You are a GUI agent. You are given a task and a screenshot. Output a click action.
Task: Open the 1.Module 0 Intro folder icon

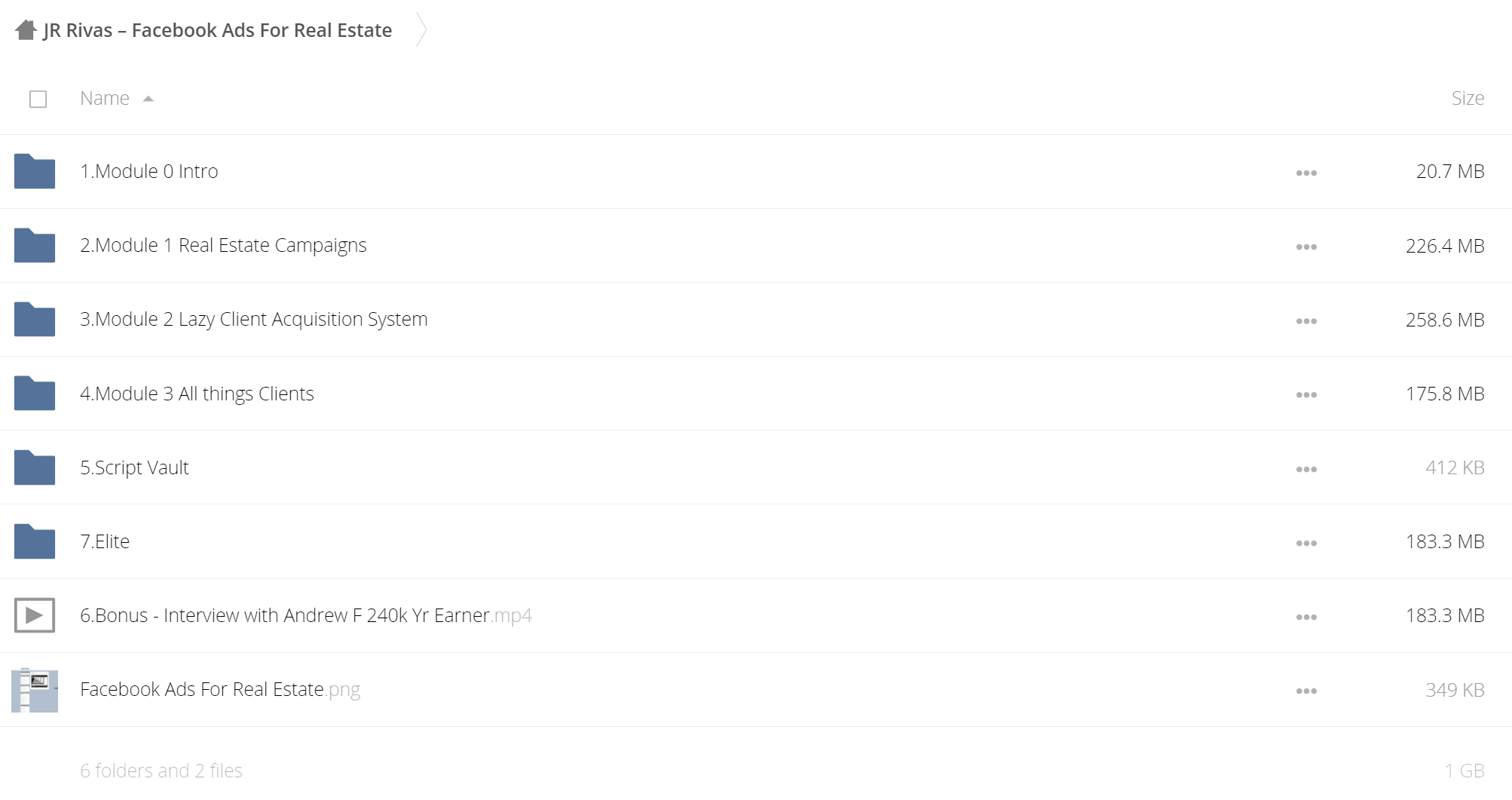pyautogui.click(x=35, y=171)
